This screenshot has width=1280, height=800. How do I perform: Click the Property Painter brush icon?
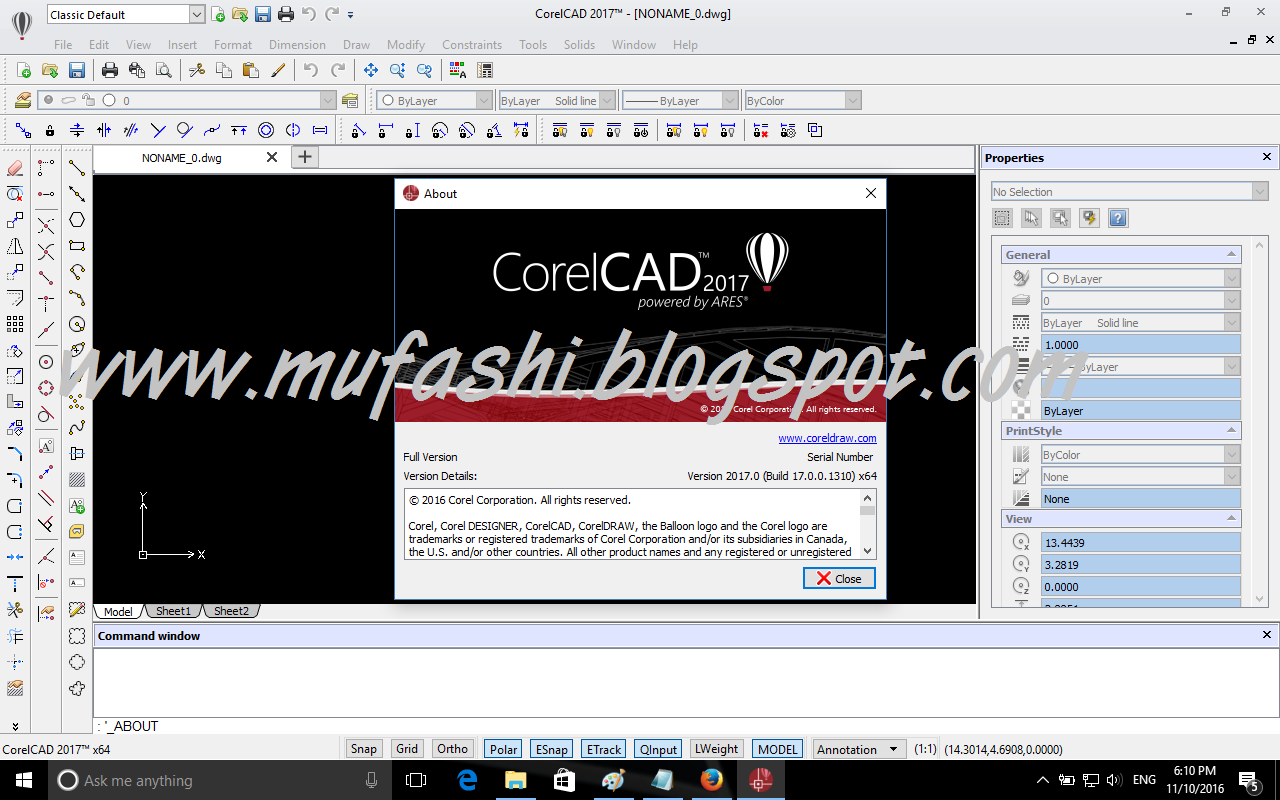[x=278, y=70]
